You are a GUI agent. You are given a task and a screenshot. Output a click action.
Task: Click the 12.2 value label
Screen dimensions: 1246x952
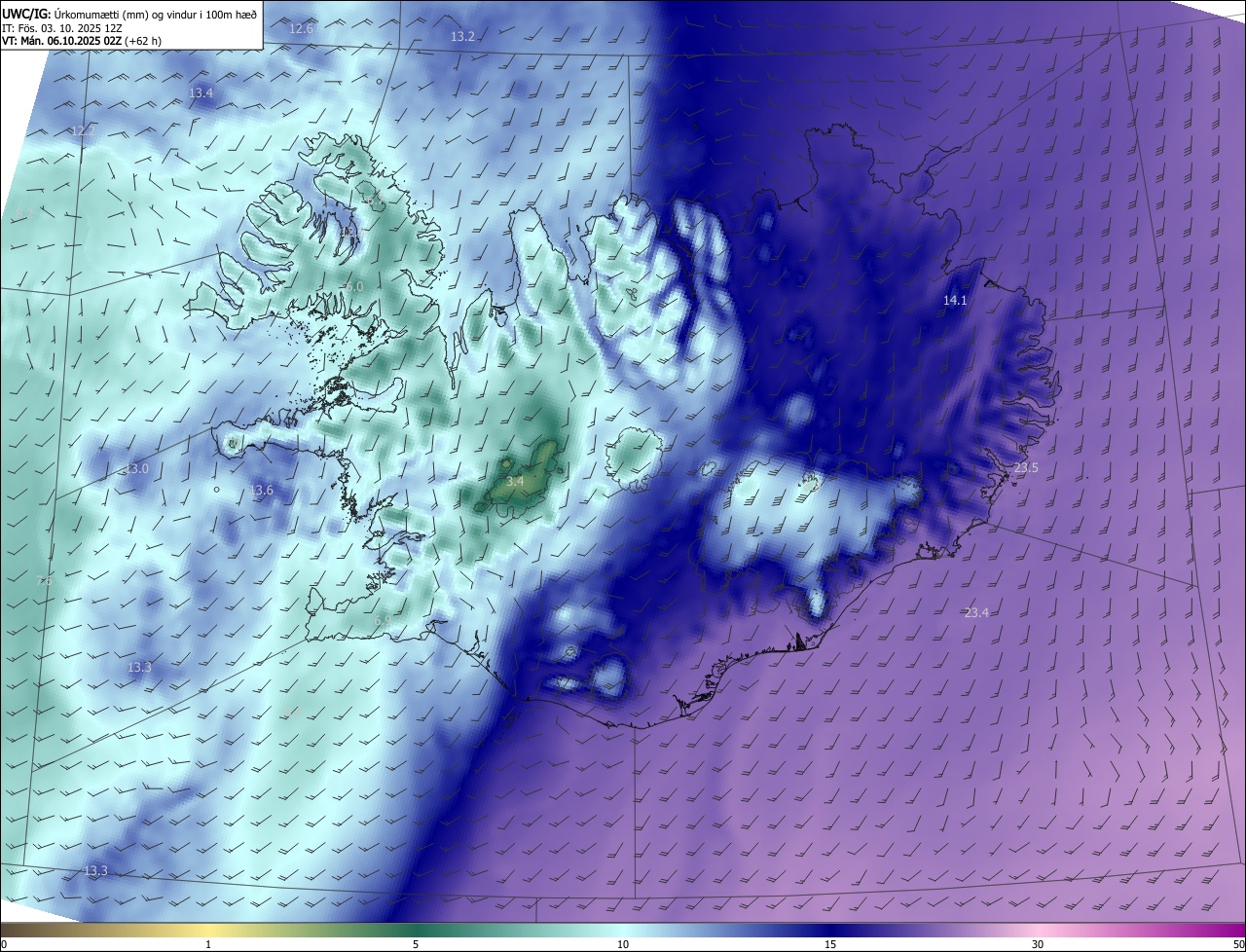(83, 131)
